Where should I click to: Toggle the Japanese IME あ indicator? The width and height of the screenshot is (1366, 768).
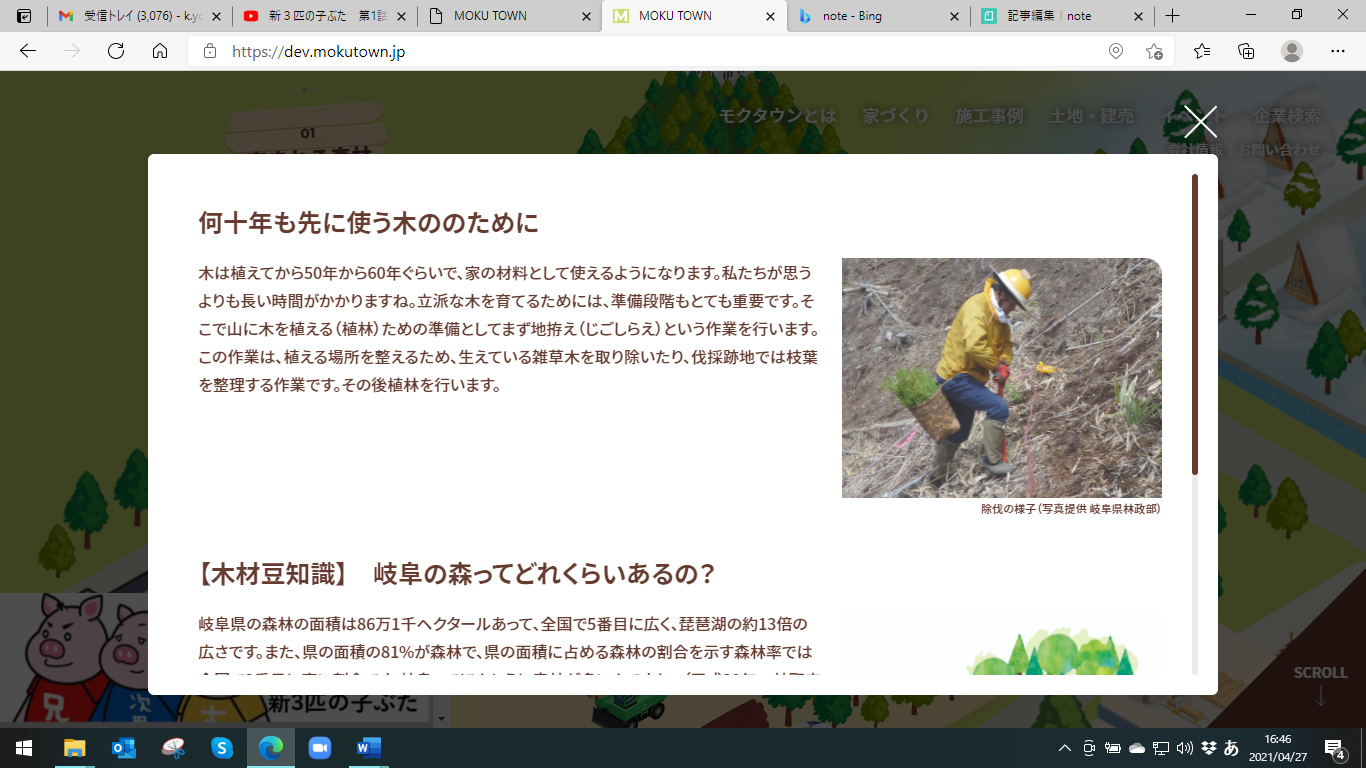coord(1232,748)
